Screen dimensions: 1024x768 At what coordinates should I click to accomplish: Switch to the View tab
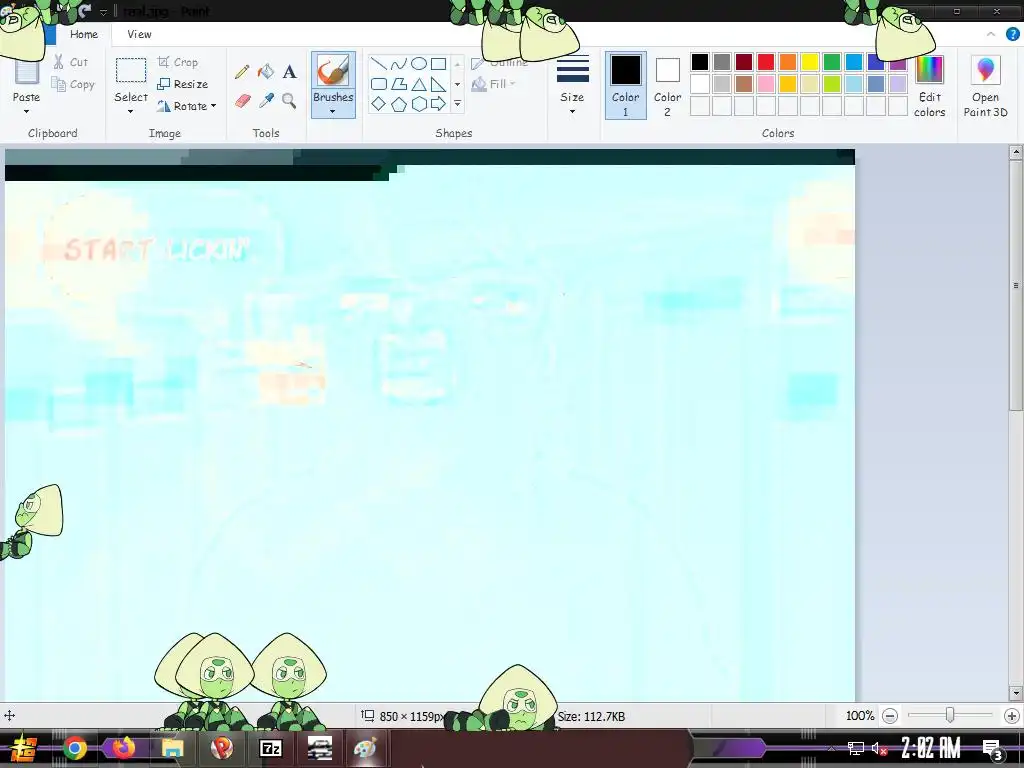pyautogui.click(x=139, y=34)
